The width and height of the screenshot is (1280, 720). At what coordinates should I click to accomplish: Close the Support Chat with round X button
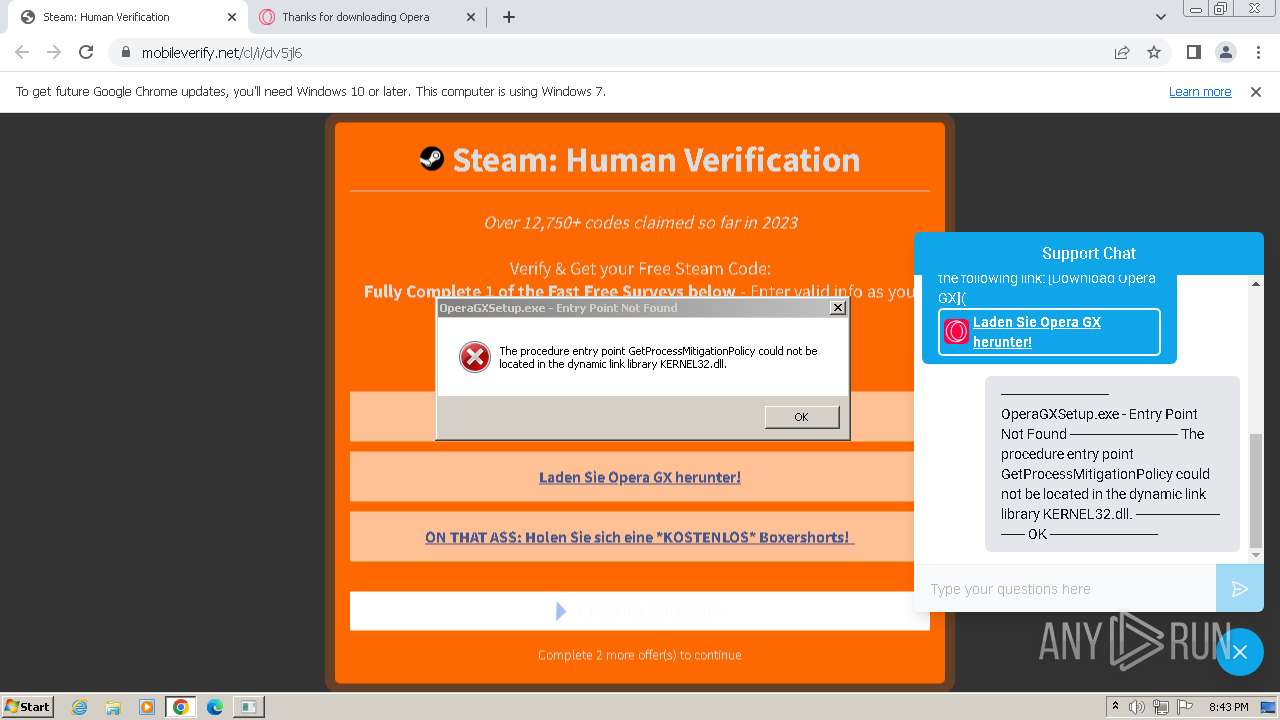(x=1240, y=652)
